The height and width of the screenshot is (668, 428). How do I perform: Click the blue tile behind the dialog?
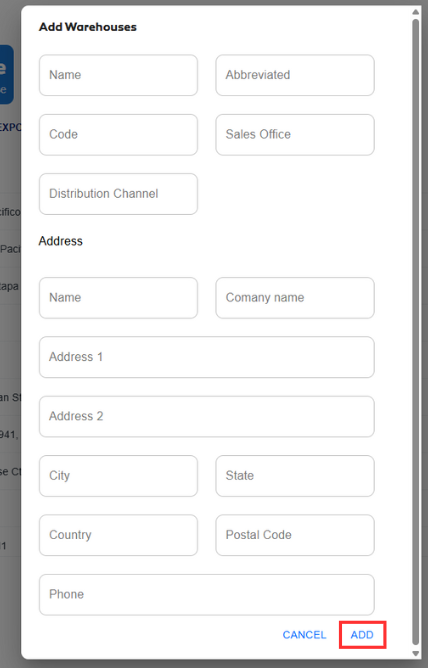(7, 75)
